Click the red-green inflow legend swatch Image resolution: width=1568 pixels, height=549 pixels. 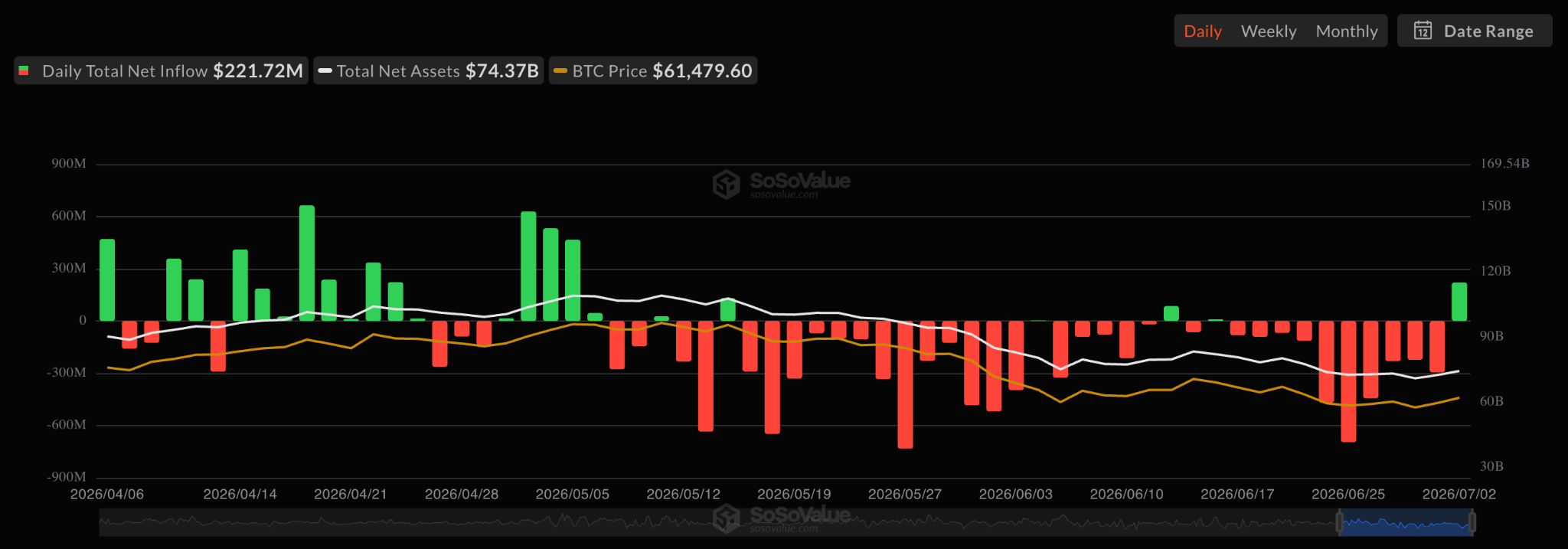pos(24,70)
